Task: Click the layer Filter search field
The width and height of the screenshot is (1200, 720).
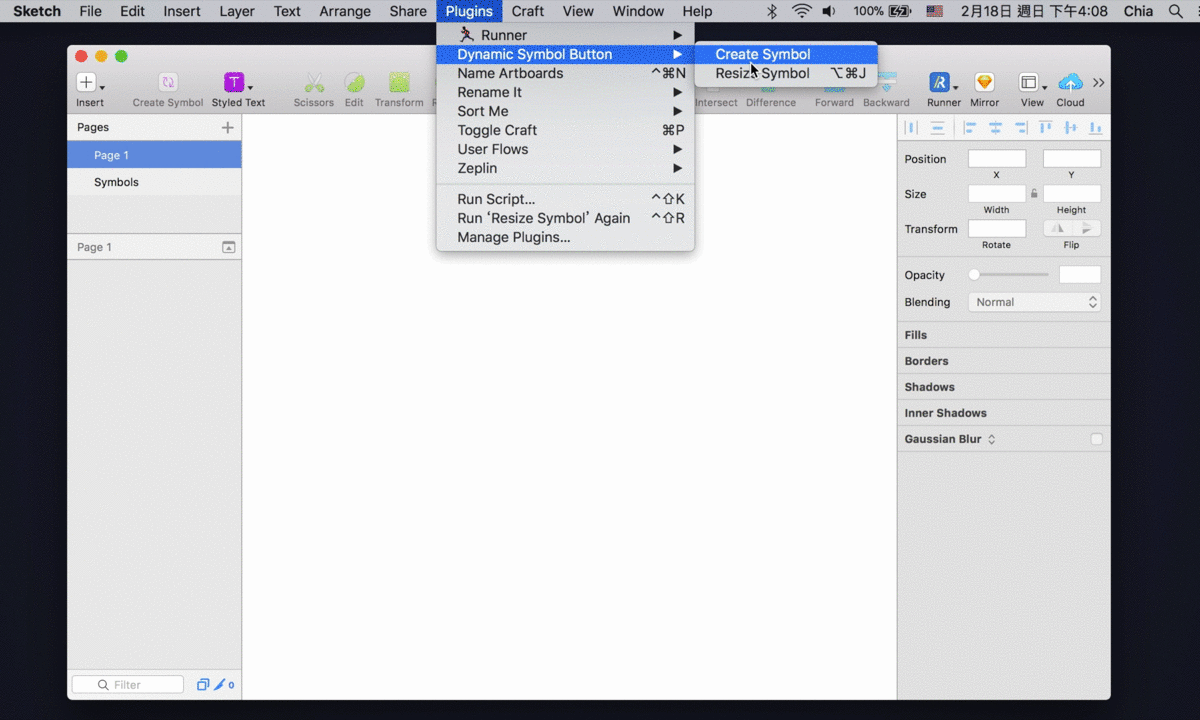Action: click(x=128, y=685)
